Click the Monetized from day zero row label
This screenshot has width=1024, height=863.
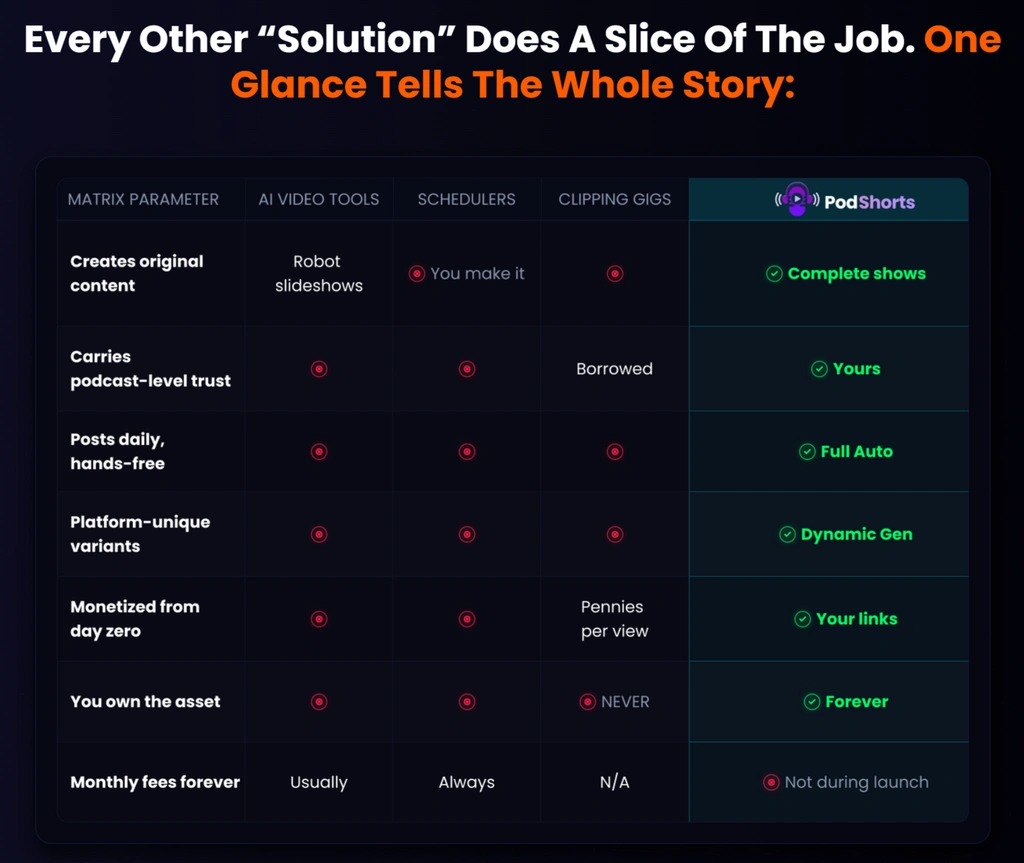click(135, 619)
